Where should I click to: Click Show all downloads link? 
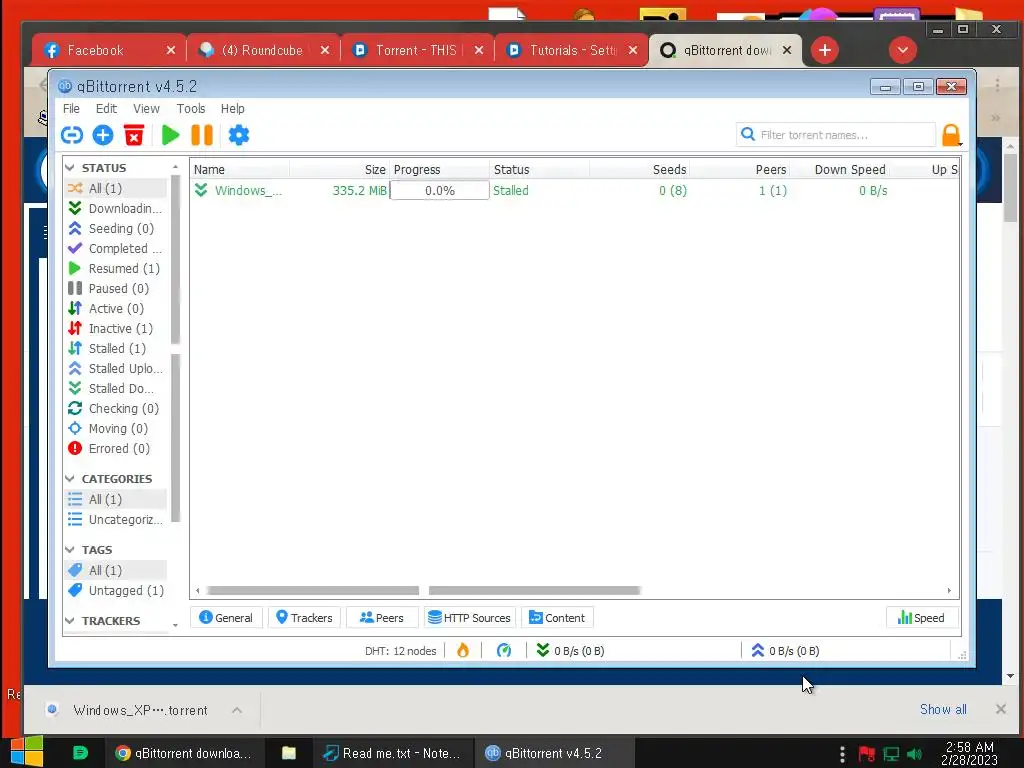point(943,709)
